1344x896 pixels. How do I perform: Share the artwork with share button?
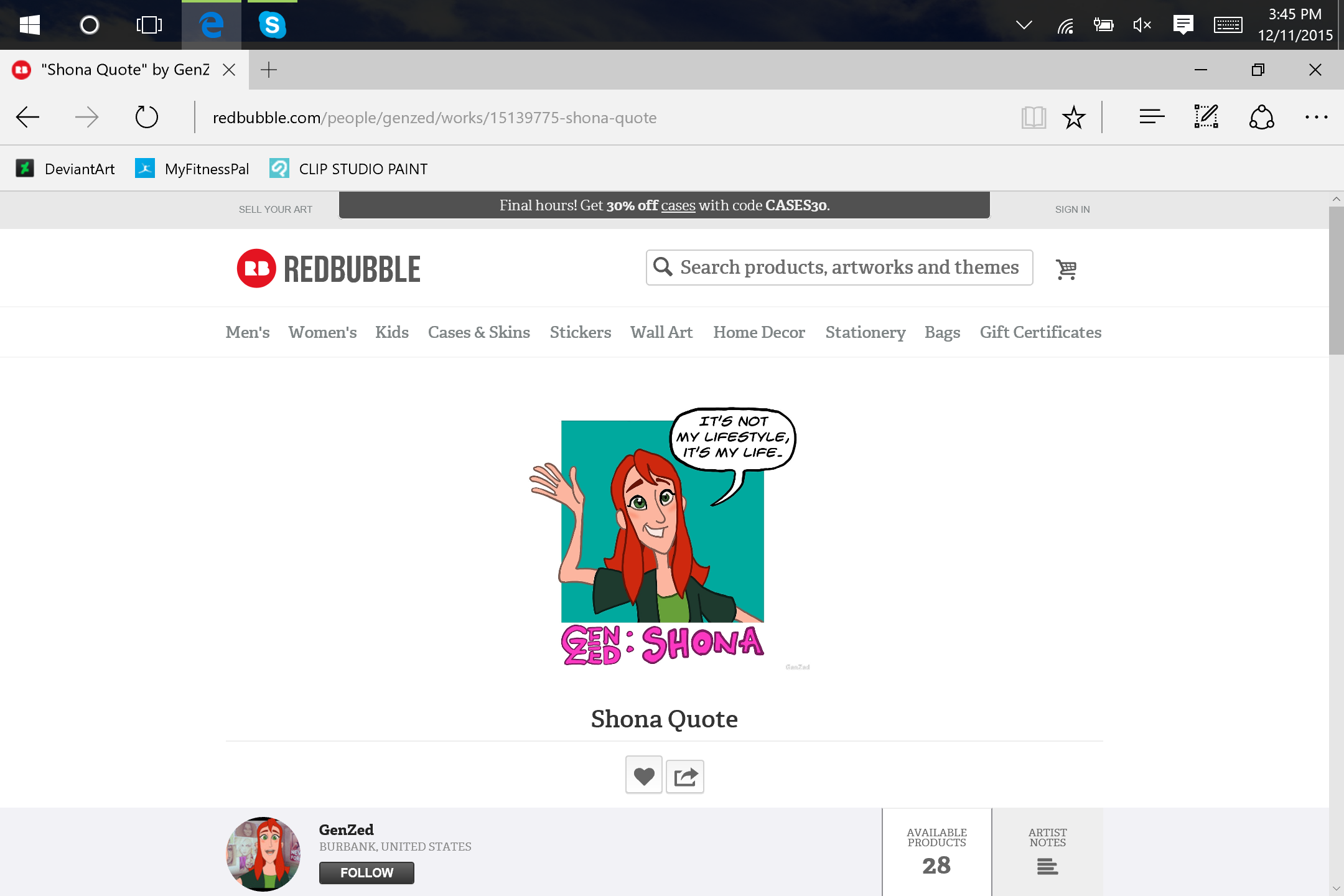click(685, 776)
